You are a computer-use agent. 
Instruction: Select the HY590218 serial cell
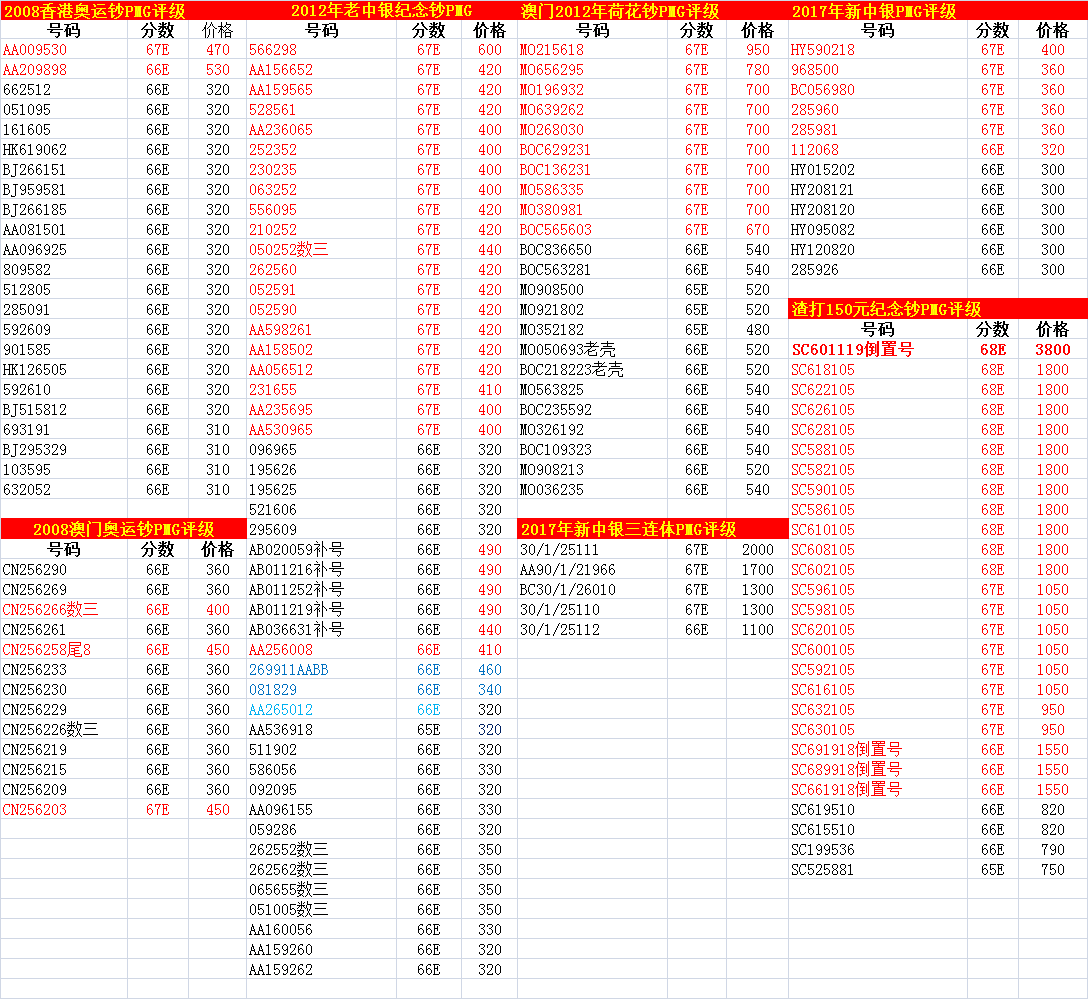coord(823,50)
